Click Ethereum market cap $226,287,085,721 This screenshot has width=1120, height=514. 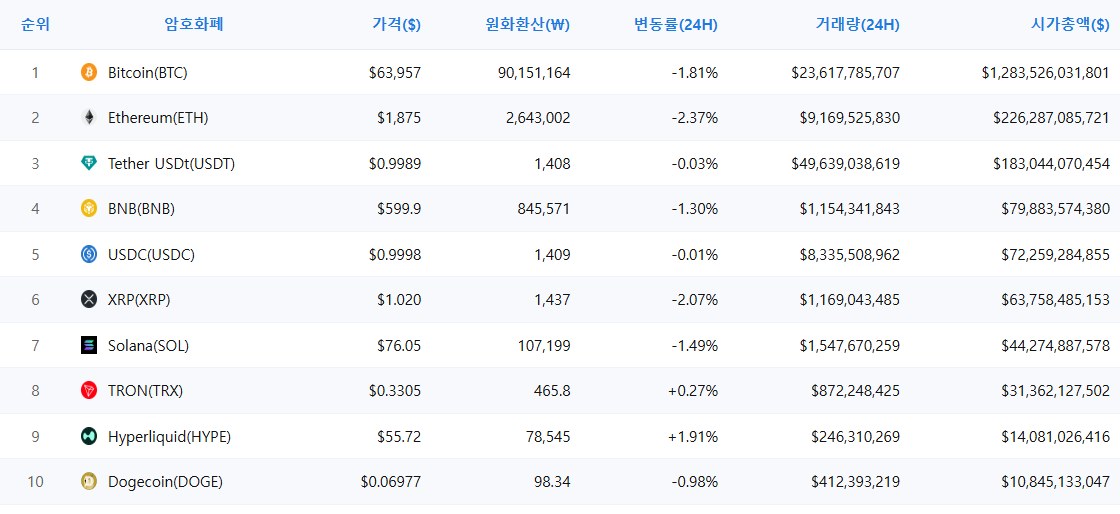coord(1051,118)
